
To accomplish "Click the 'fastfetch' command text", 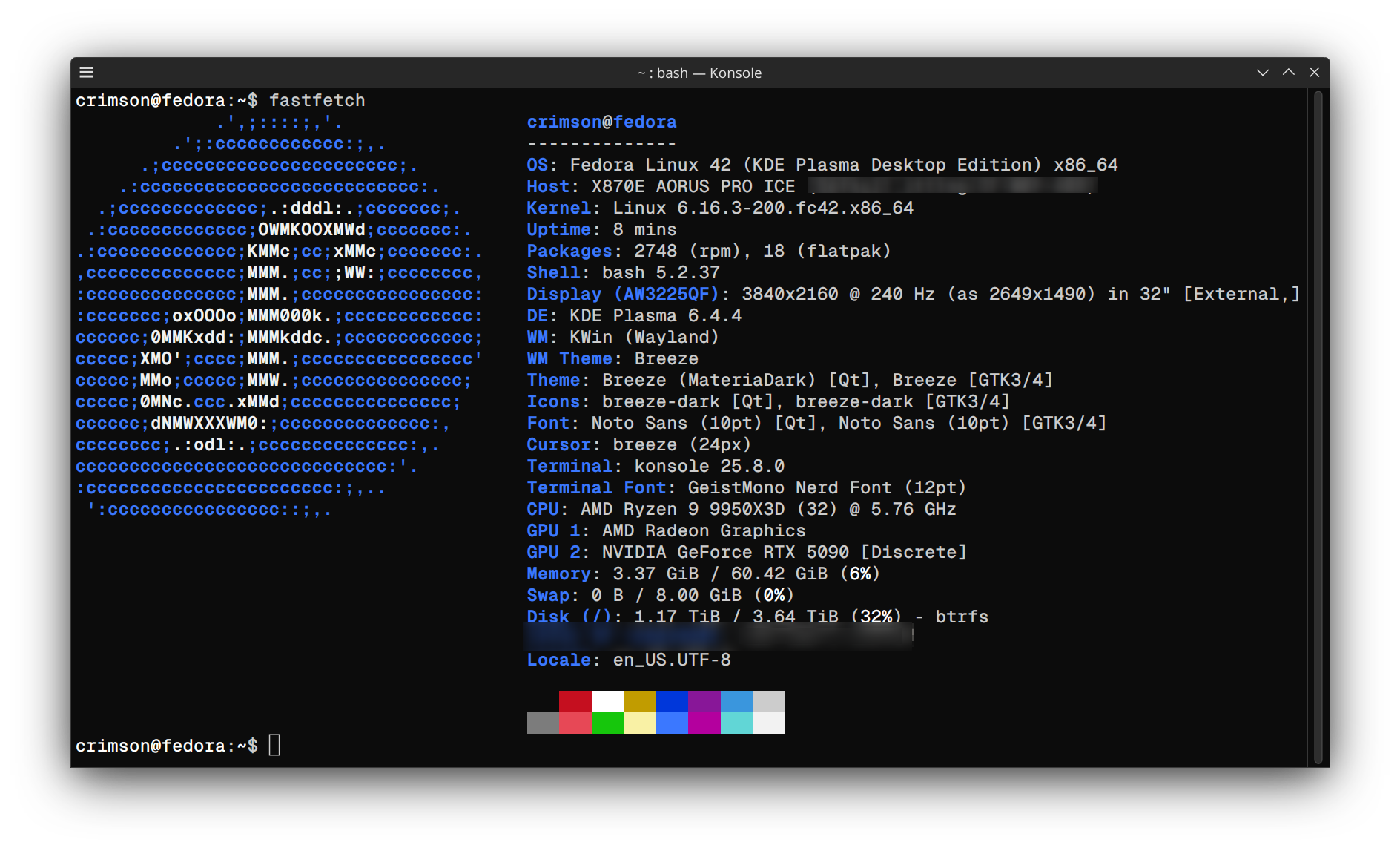I will pyautogui.click(x=317, y=100).
